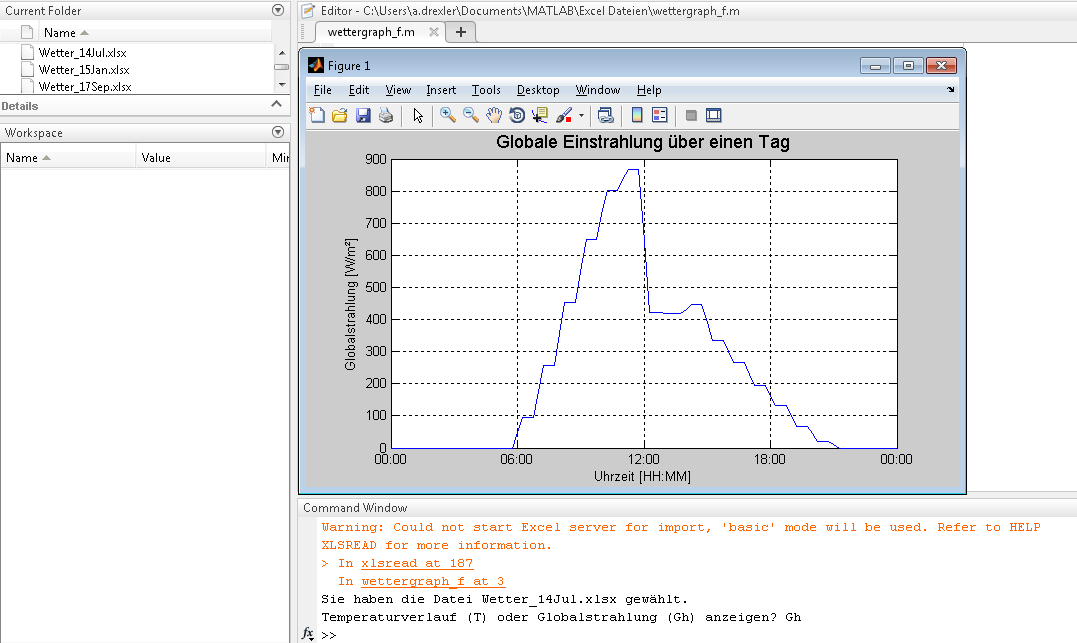Select the Zoom Out tool
1077x643 pixels.
click(470, 116)
